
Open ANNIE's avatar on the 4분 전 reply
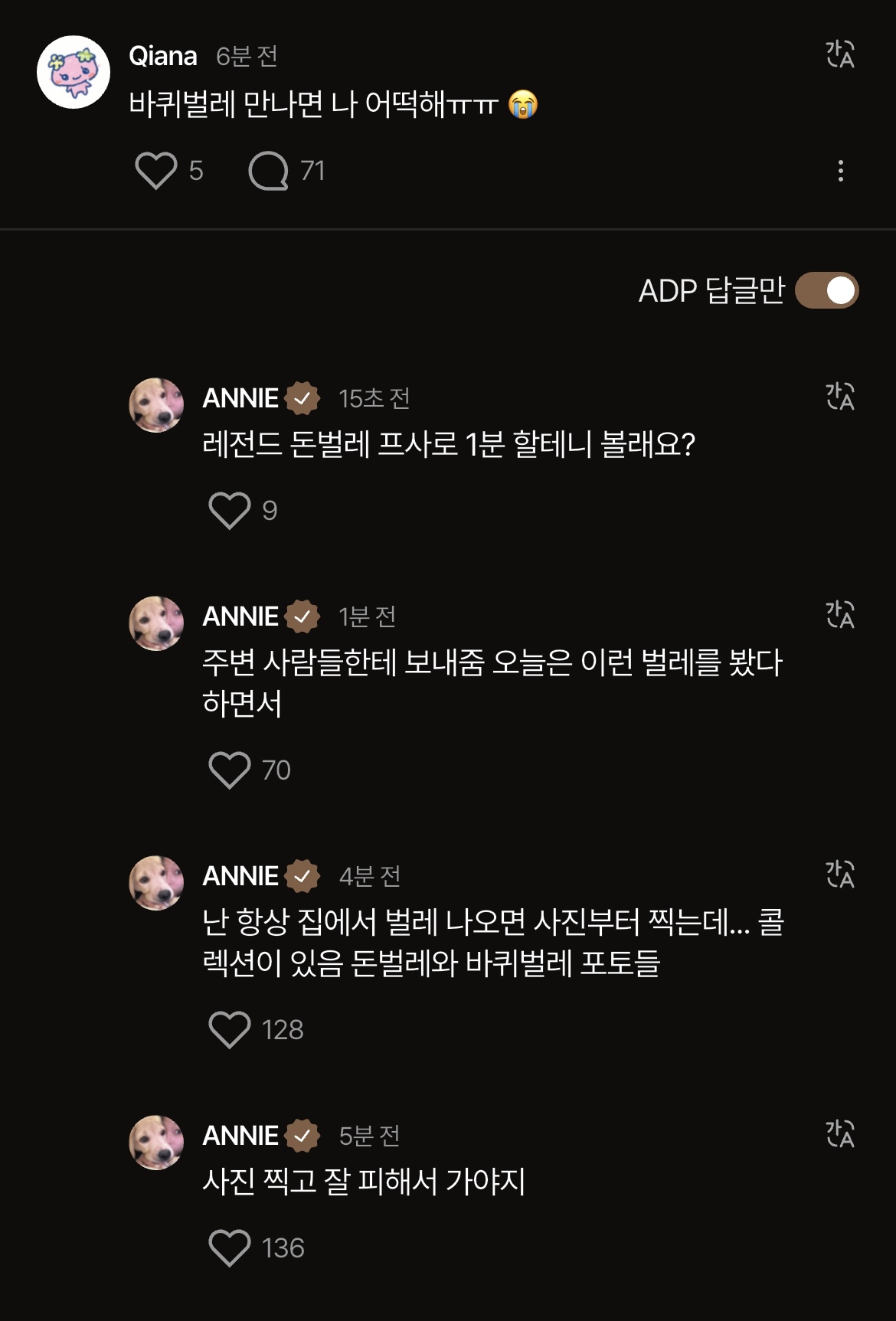coord(156,883)
